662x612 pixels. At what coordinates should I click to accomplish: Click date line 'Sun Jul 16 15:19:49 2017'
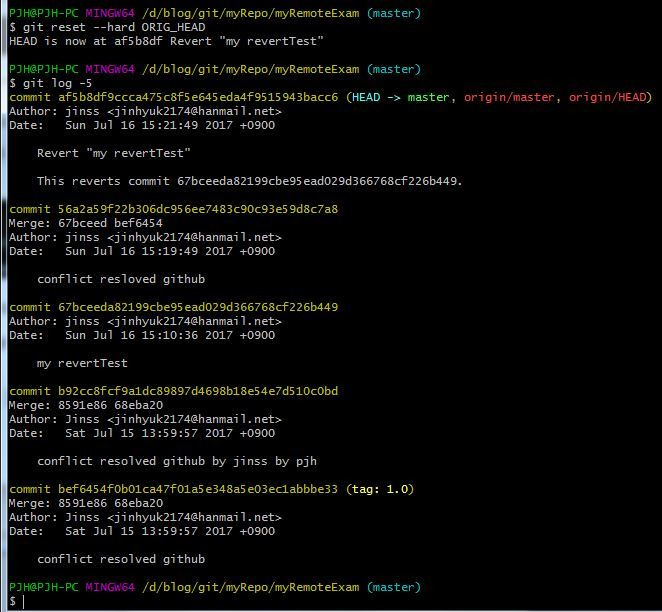[x=142, y=251]
